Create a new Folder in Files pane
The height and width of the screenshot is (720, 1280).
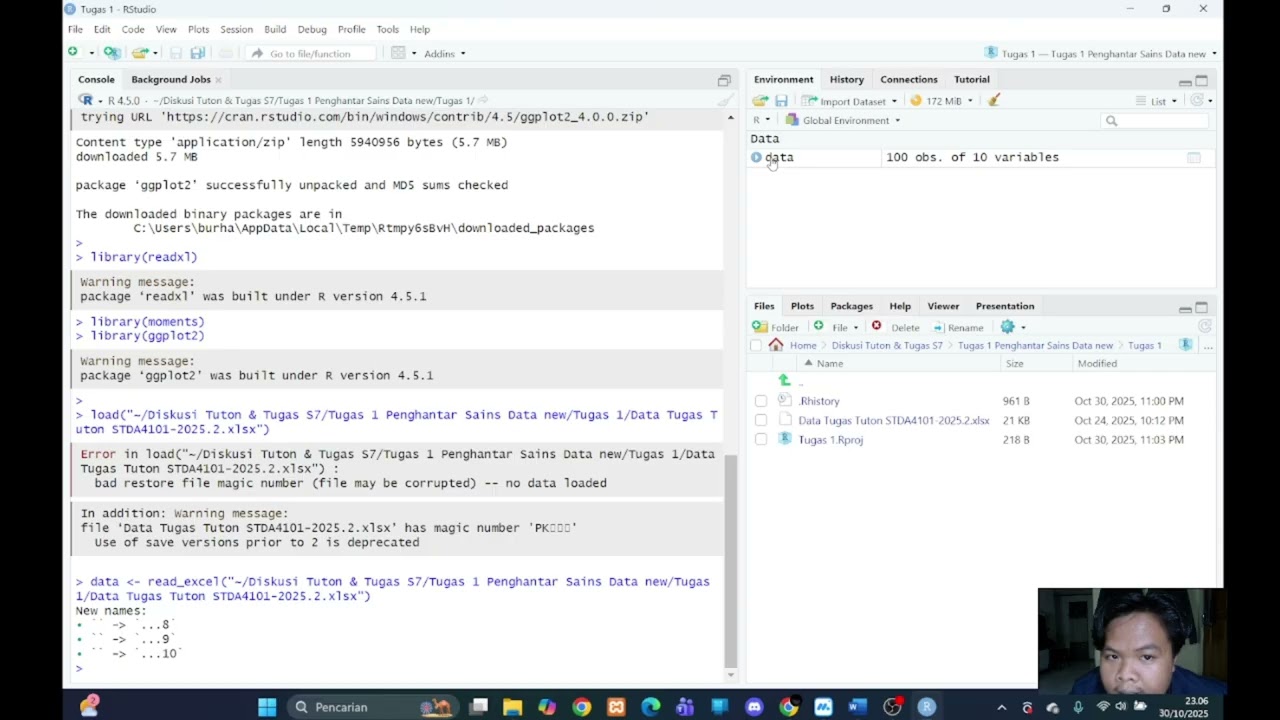(x=776, y=327)
